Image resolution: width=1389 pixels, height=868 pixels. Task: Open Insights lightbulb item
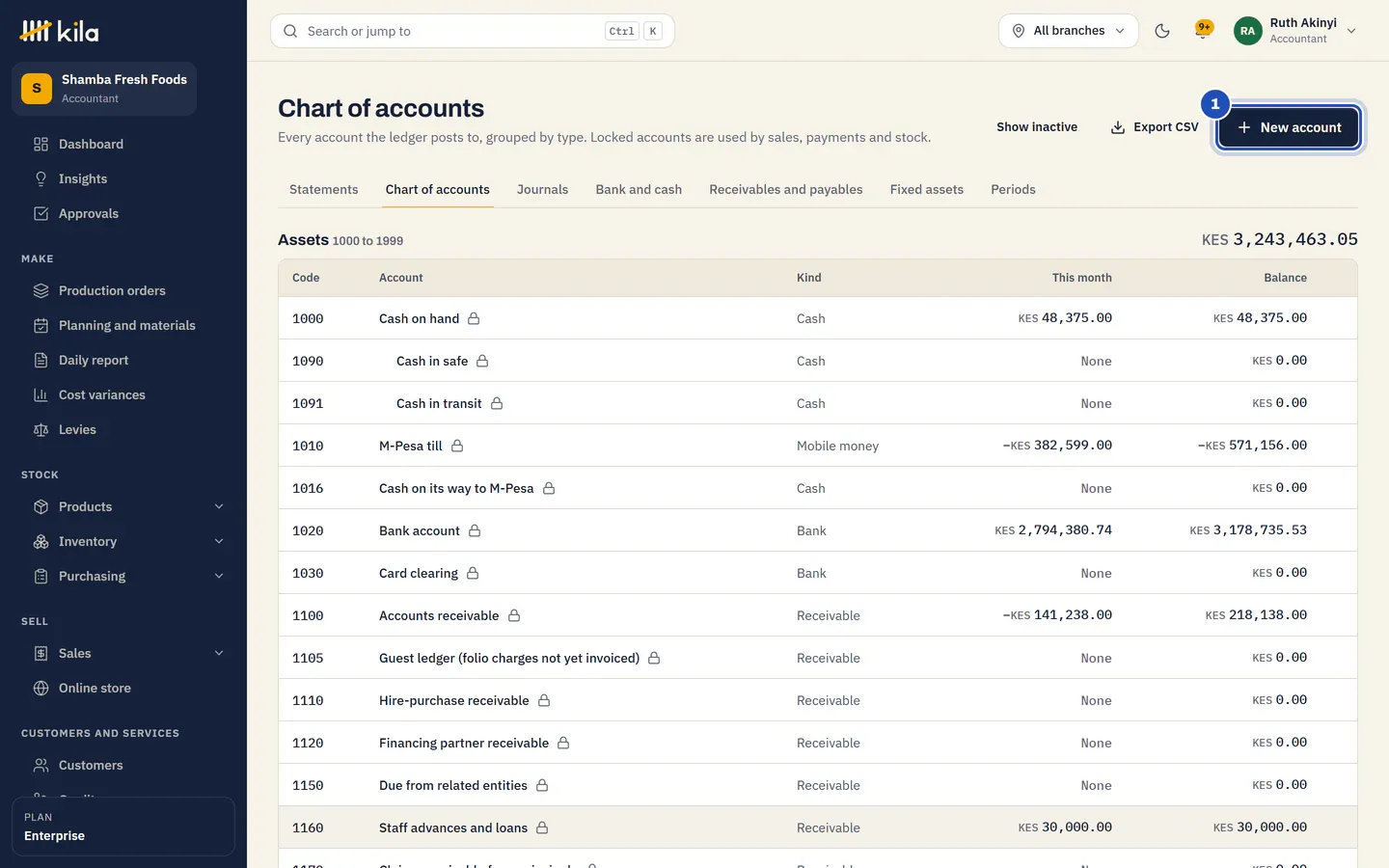pos(123,178)
